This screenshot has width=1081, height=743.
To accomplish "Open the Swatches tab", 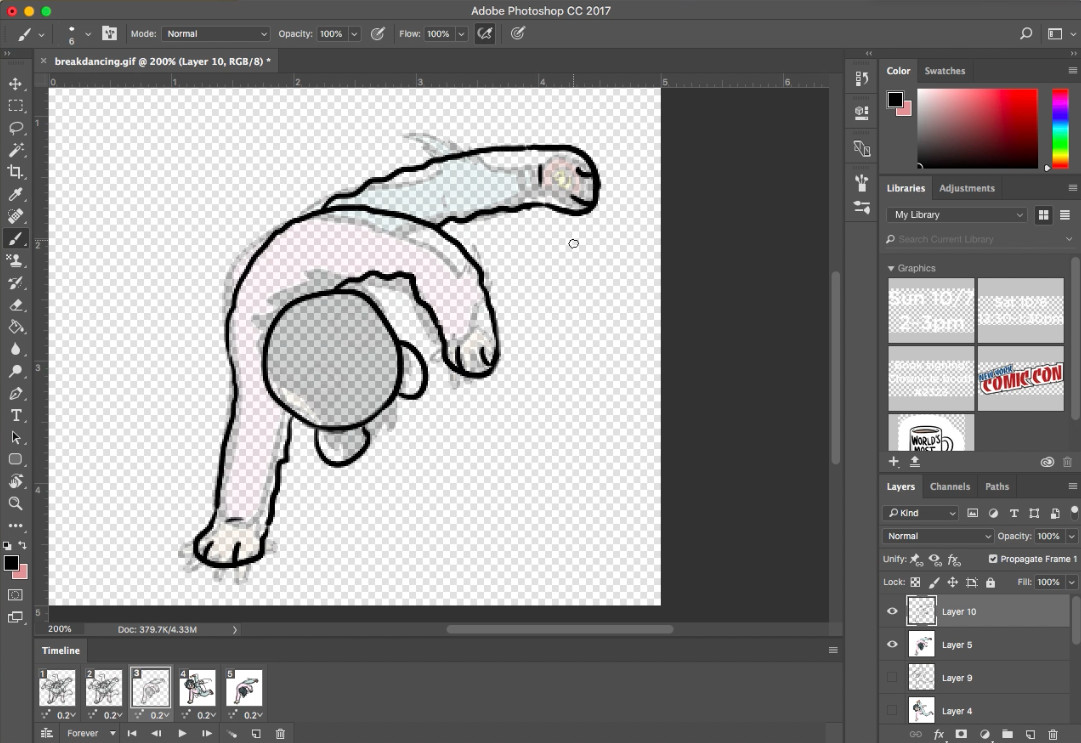I will 944,71.
